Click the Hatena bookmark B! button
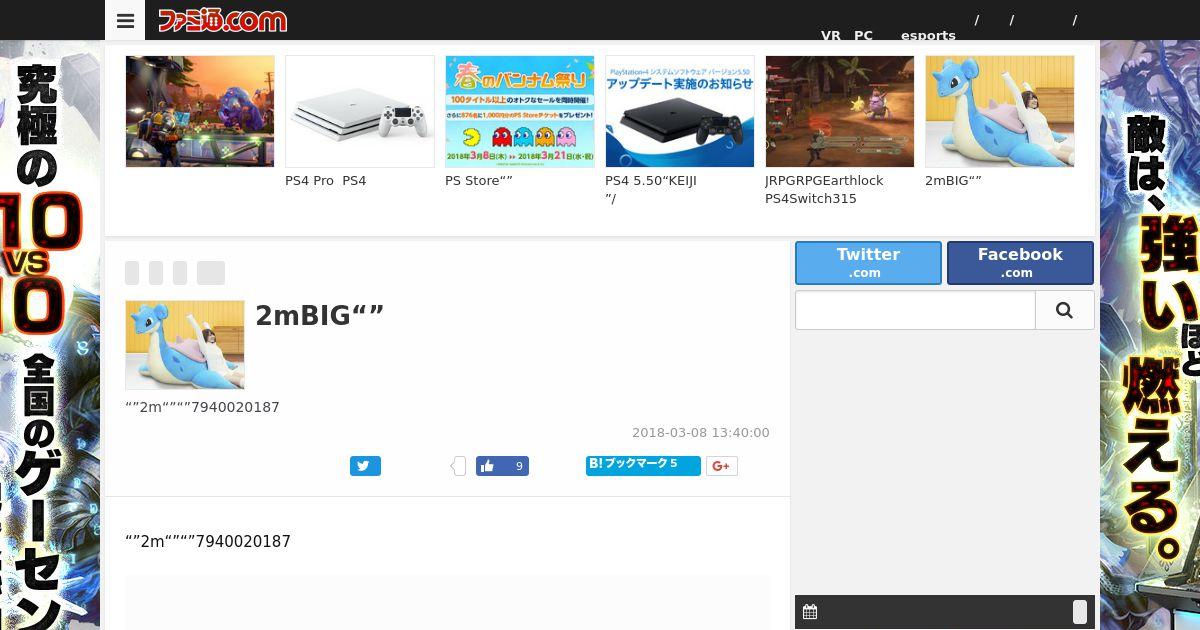Screen dimensions: 1200x630 pyautogui.click(x=643, y=465)
